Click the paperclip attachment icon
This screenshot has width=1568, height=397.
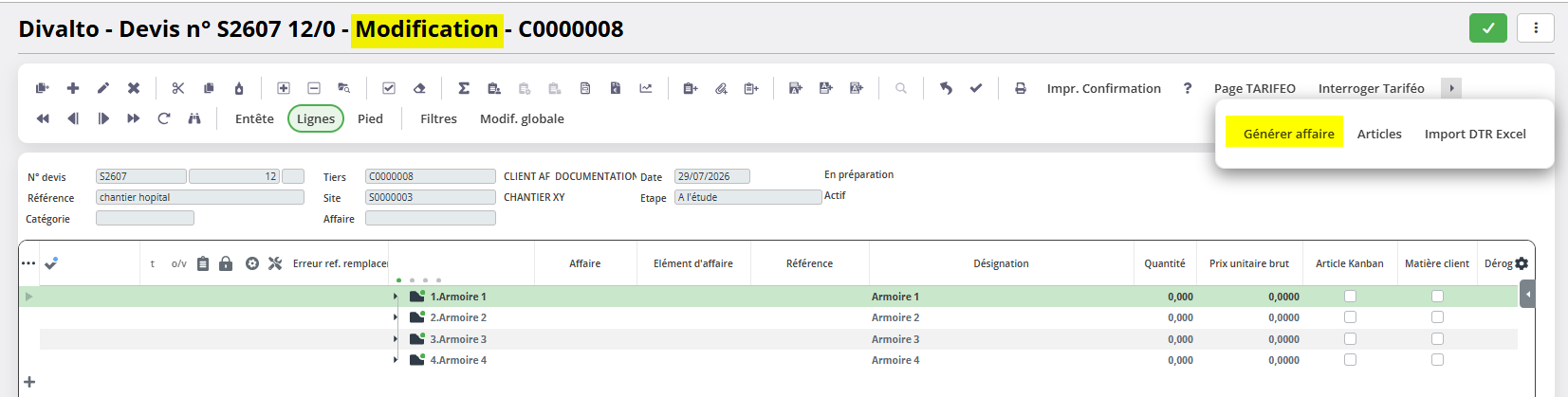pyautogui.click(x=721, y=88)
